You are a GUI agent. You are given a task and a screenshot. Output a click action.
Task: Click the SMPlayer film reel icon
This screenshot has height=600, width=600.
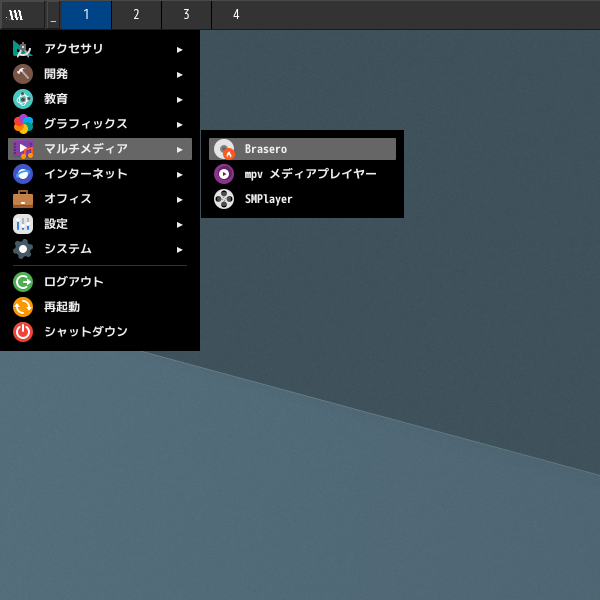pyautogui.click(x=224, y=199)
